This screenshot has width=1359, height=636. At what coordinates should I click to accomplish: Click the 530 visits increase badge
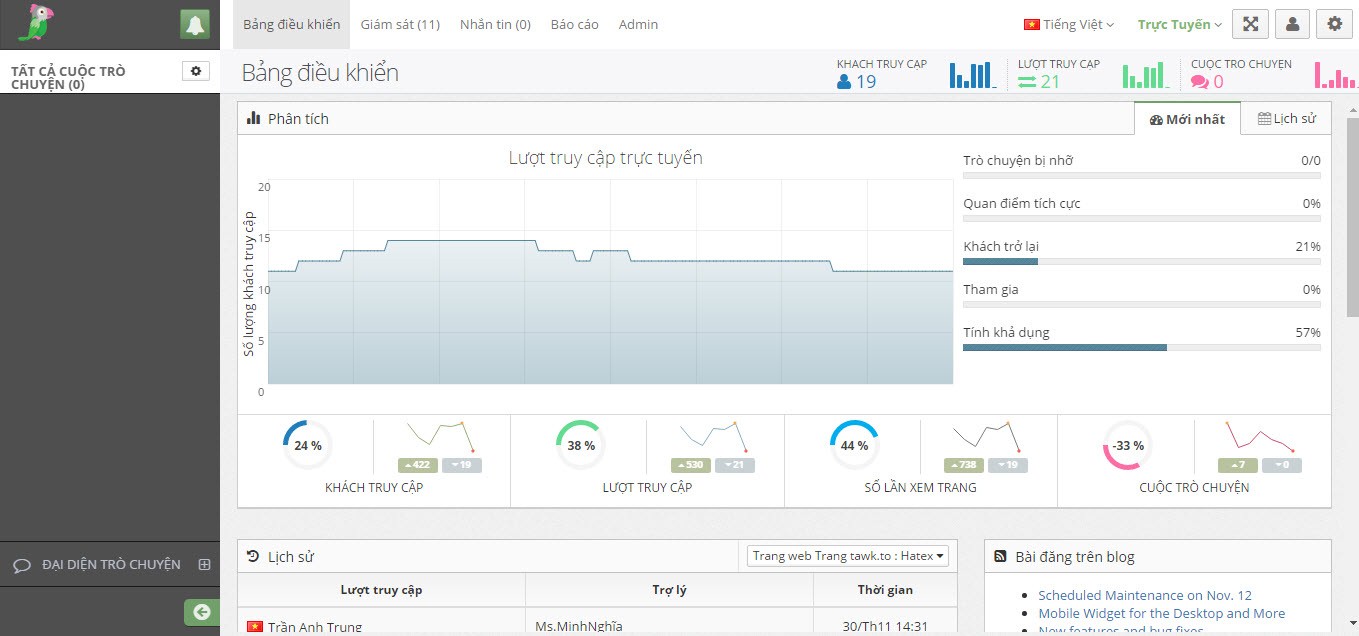coord(692,465)
